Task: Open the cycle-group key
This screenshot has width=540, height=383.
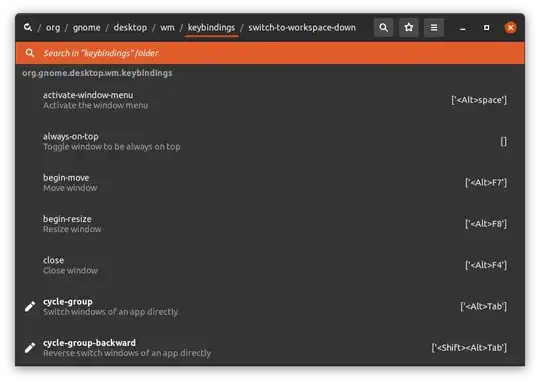Action: pos(270,307)
